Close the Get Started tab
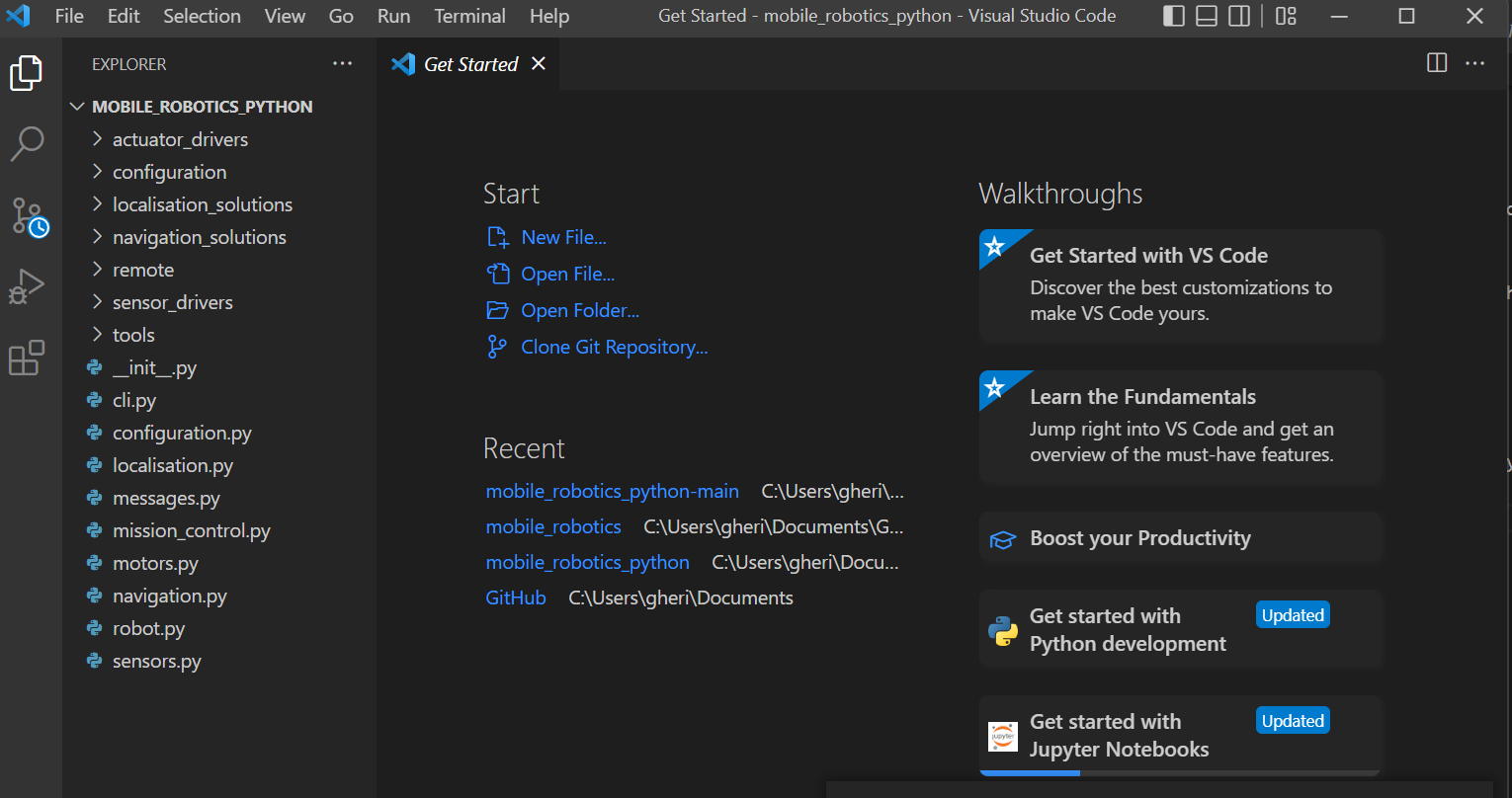 click(539, 63)
